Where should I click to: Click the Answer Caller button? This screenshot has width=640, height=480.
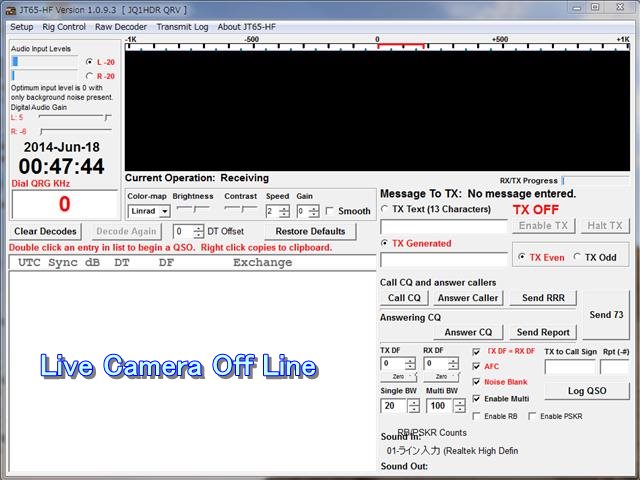tap(468, 298)
